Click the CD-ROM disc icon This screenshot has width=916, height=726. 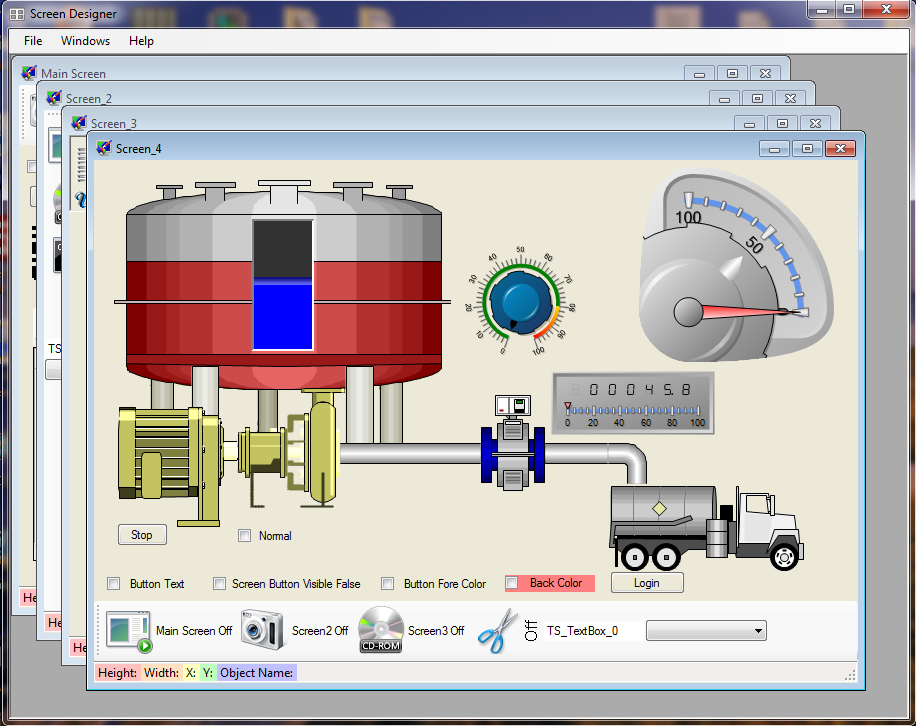(380, 630)
